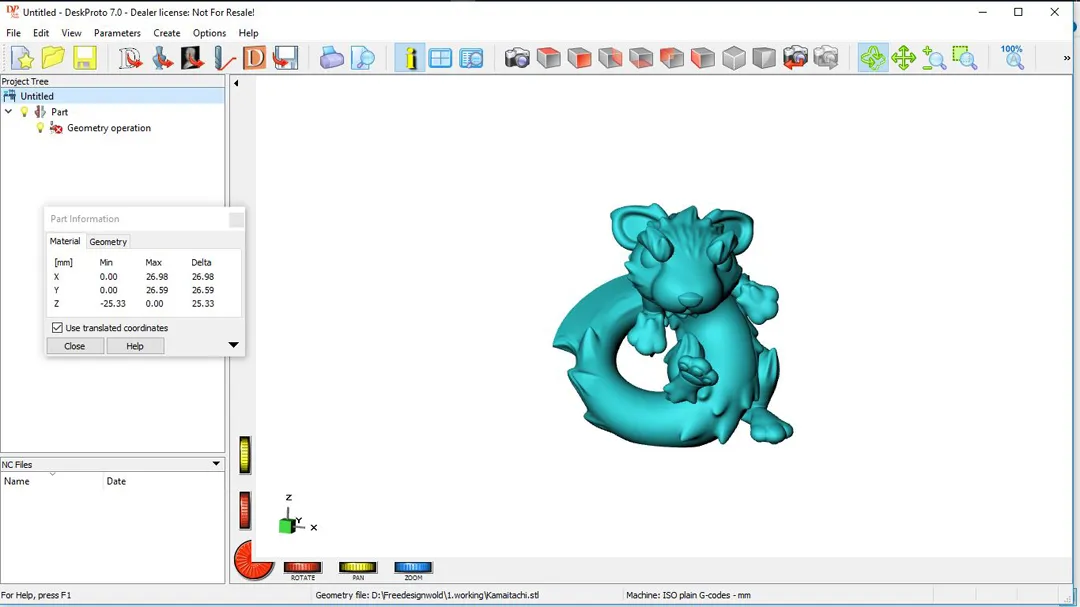Viewport: 1080px width, 607px height.
Task: Click the red ROTATE thumbwheel
Action: (302, 567)
